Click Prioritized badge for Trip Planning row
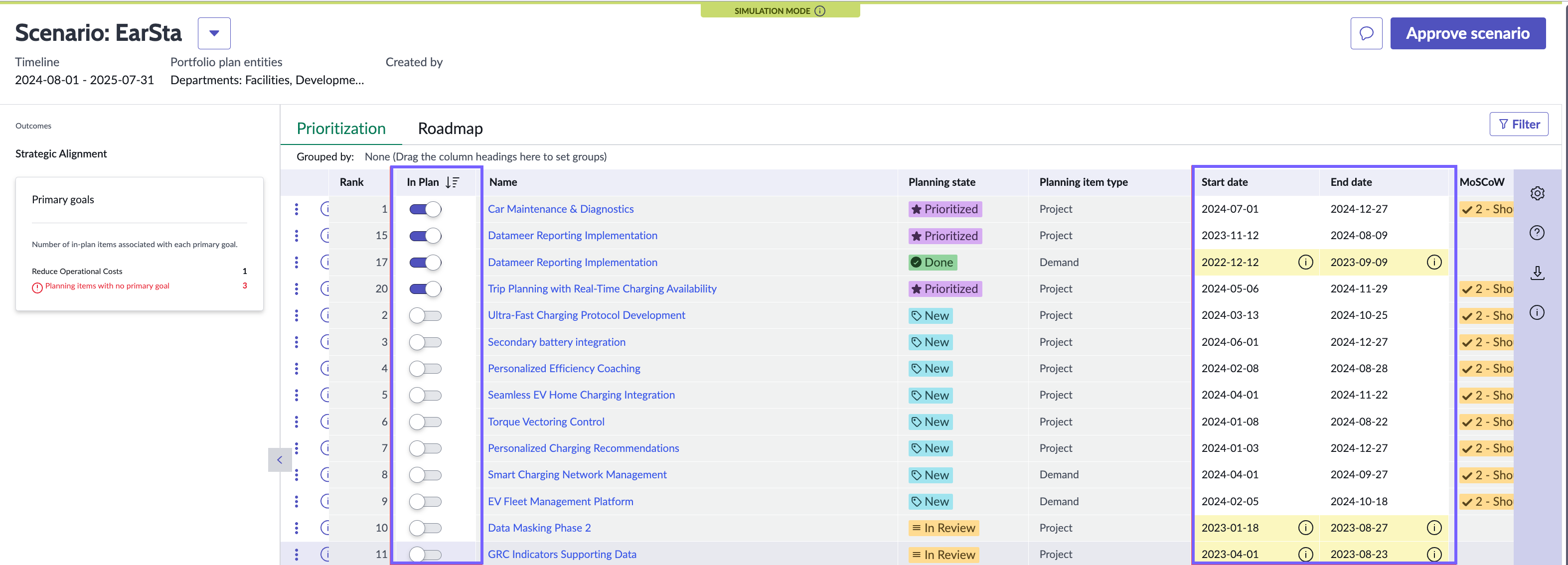The image size is (1568, 565). point(944,289)
